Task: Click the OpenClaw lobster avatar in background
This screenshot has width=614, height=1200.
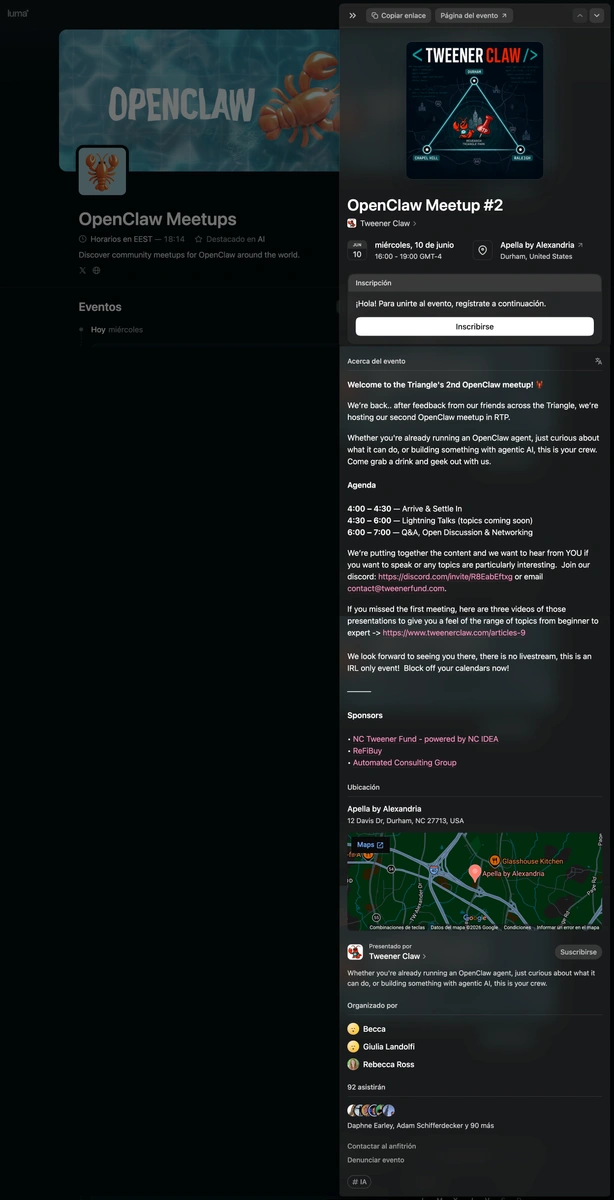Action: (103, 171)
